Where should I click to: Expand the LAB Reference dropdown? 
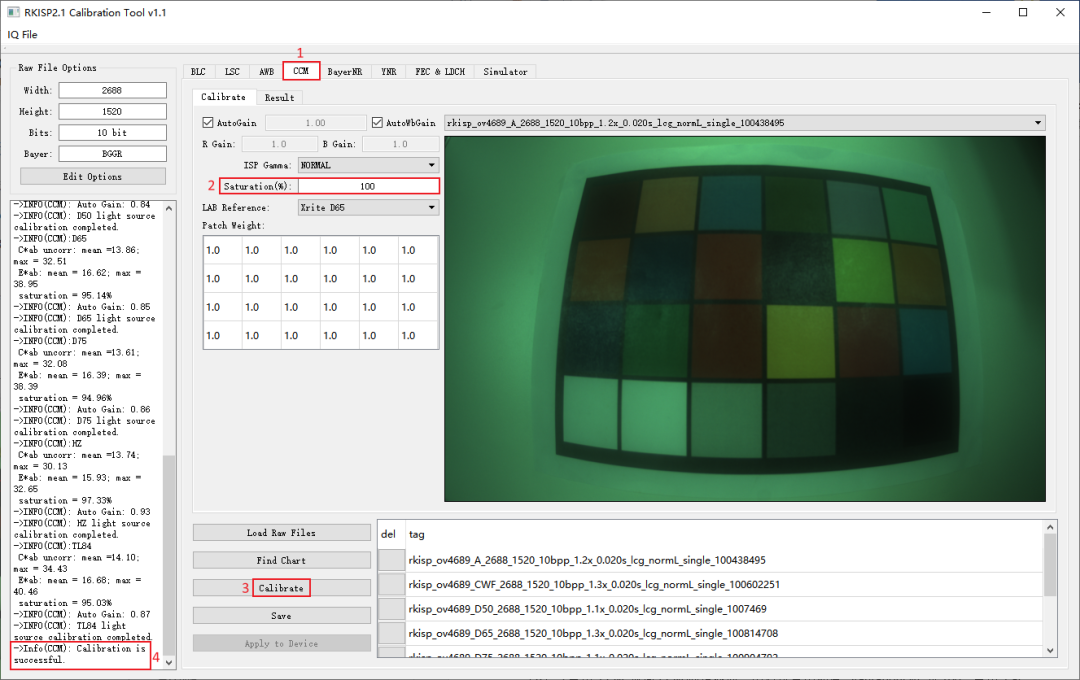pos(368,207)
